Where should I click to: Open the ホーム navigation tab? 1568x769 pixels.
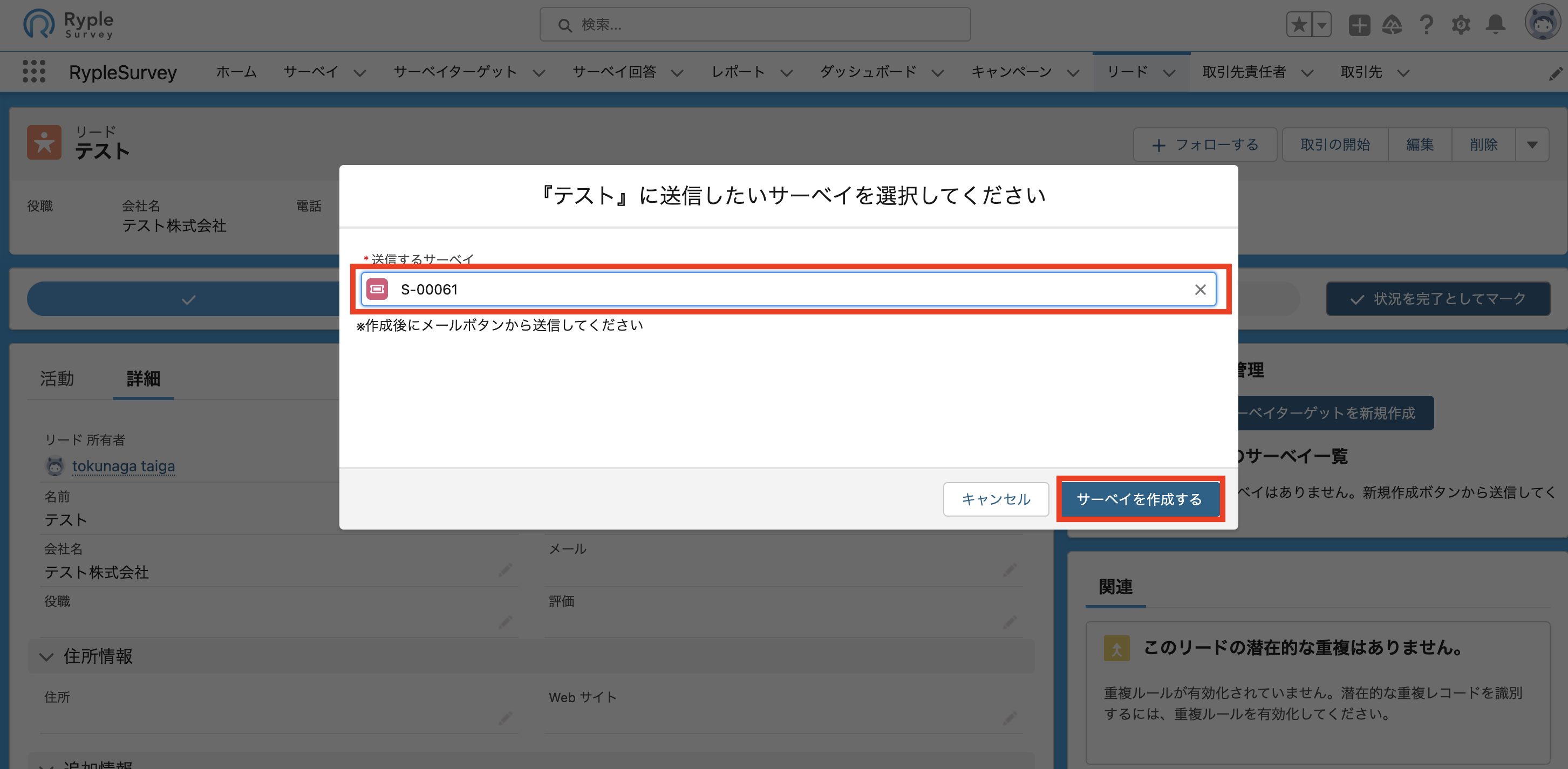click(236, 72)
